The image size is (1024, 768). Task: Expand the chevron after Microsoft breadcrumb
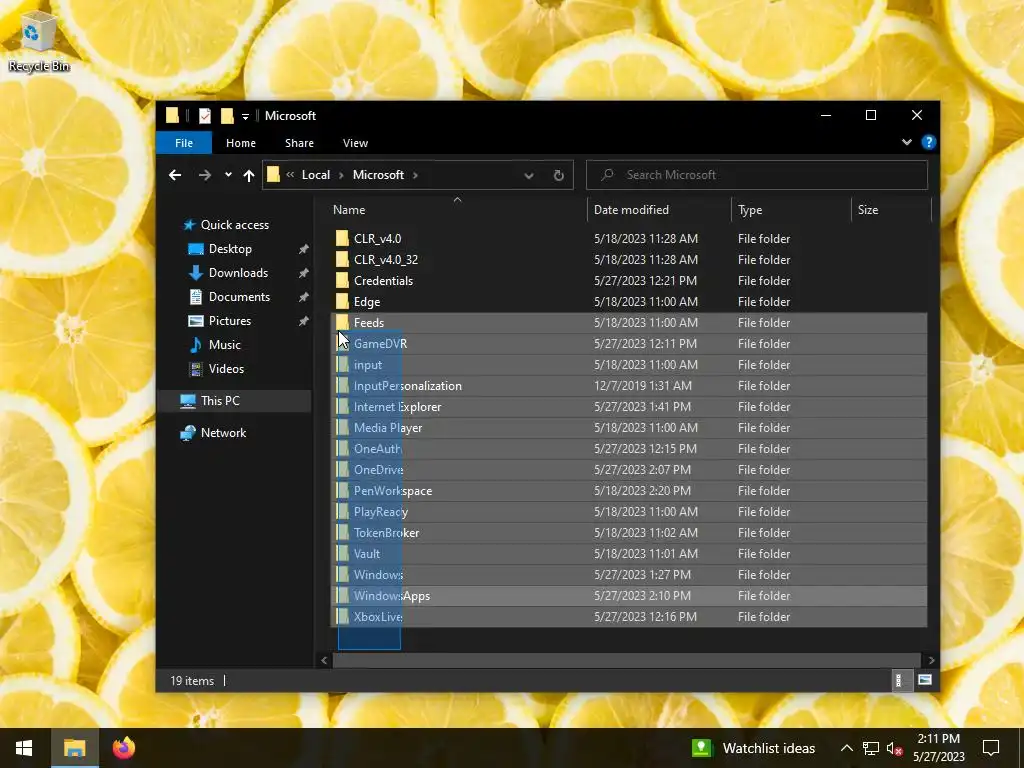(x=415, y=174)
